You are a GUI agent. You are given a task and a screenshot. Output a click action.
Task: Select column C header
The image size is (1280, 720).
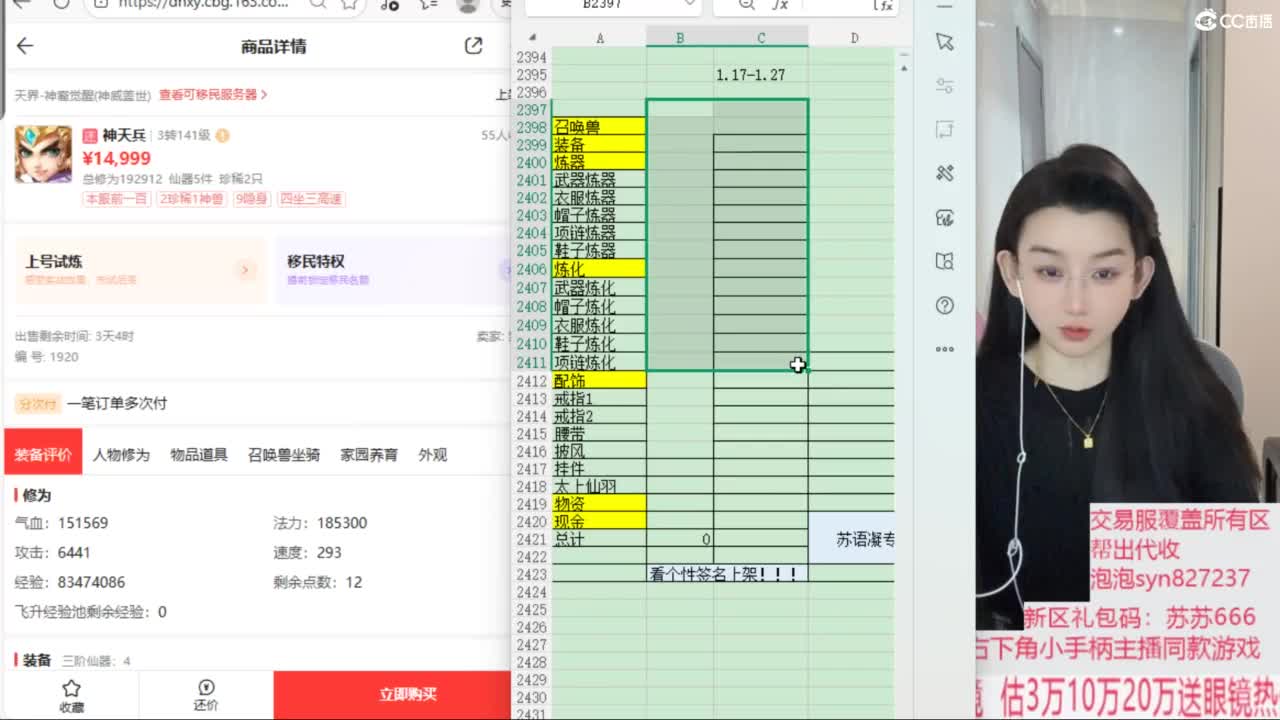(x=761, y=38)
